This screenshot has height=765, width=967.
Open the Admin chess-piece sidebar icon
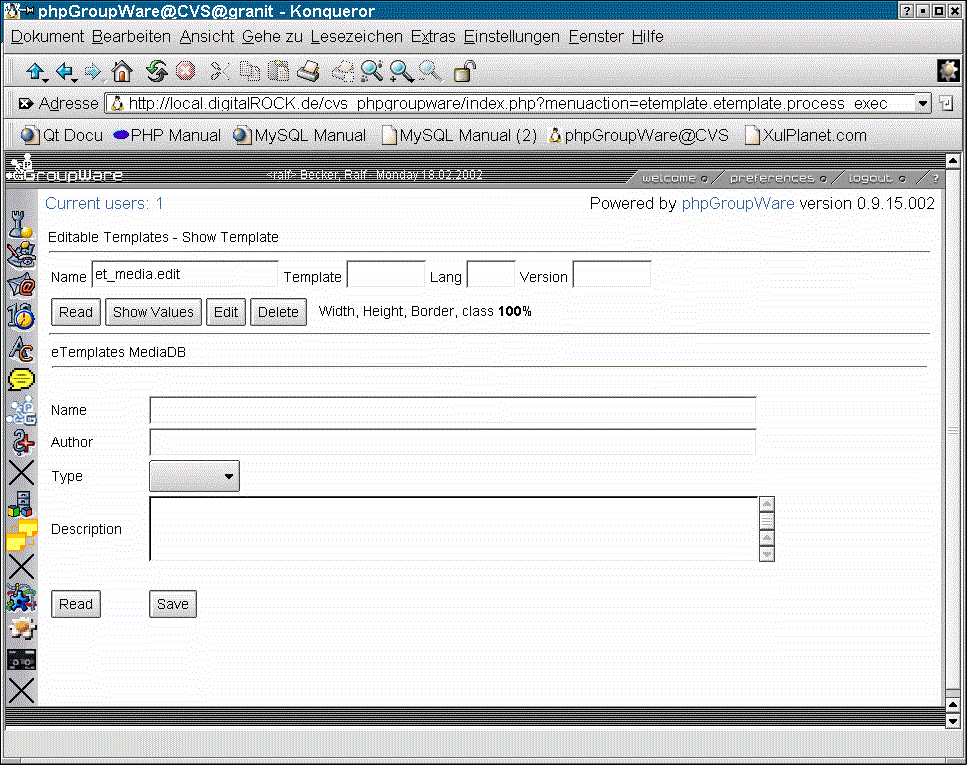click(21, 224)
